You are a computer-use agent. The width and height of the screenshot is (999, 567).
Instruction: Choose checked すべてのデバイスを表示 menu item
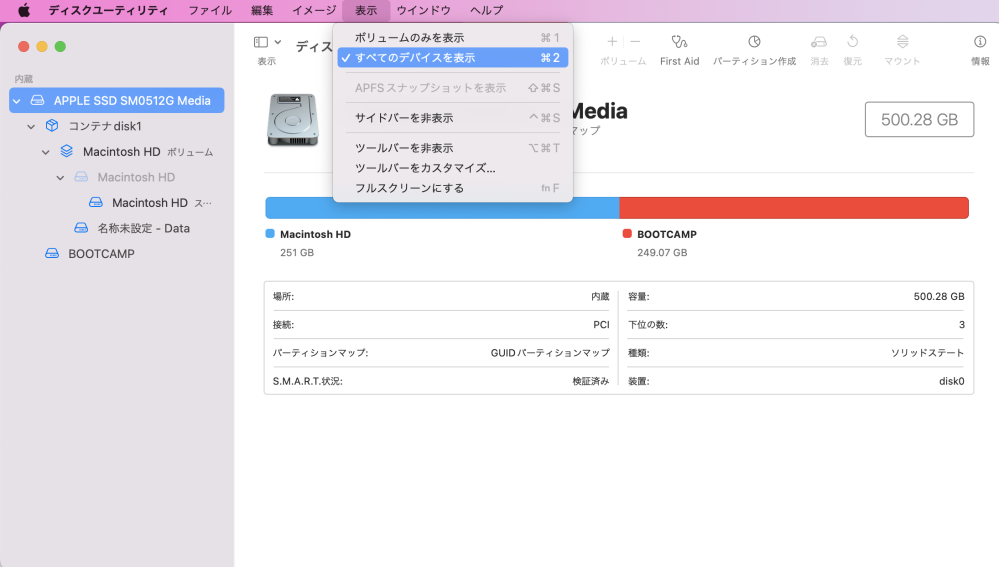(x=452, y=57)
